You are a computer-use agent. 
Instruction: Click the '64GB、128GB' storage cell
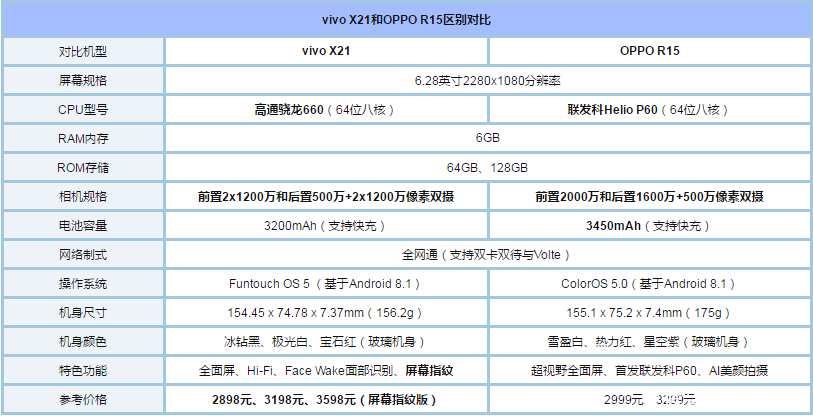[488, 168]
